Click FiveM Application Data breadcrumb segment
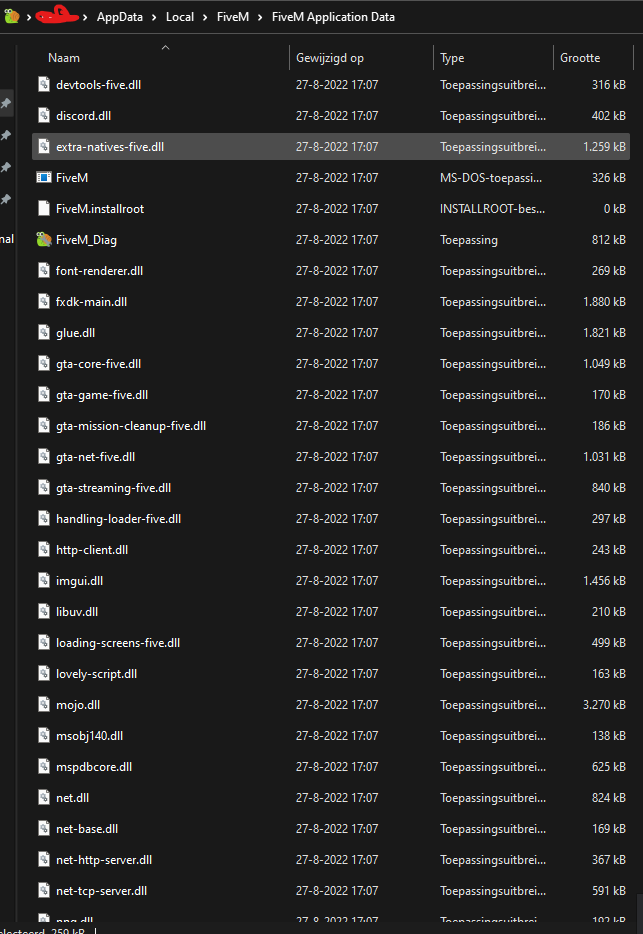Image resolution: width=643 pixels, height=934 pixels. point(333,17)
